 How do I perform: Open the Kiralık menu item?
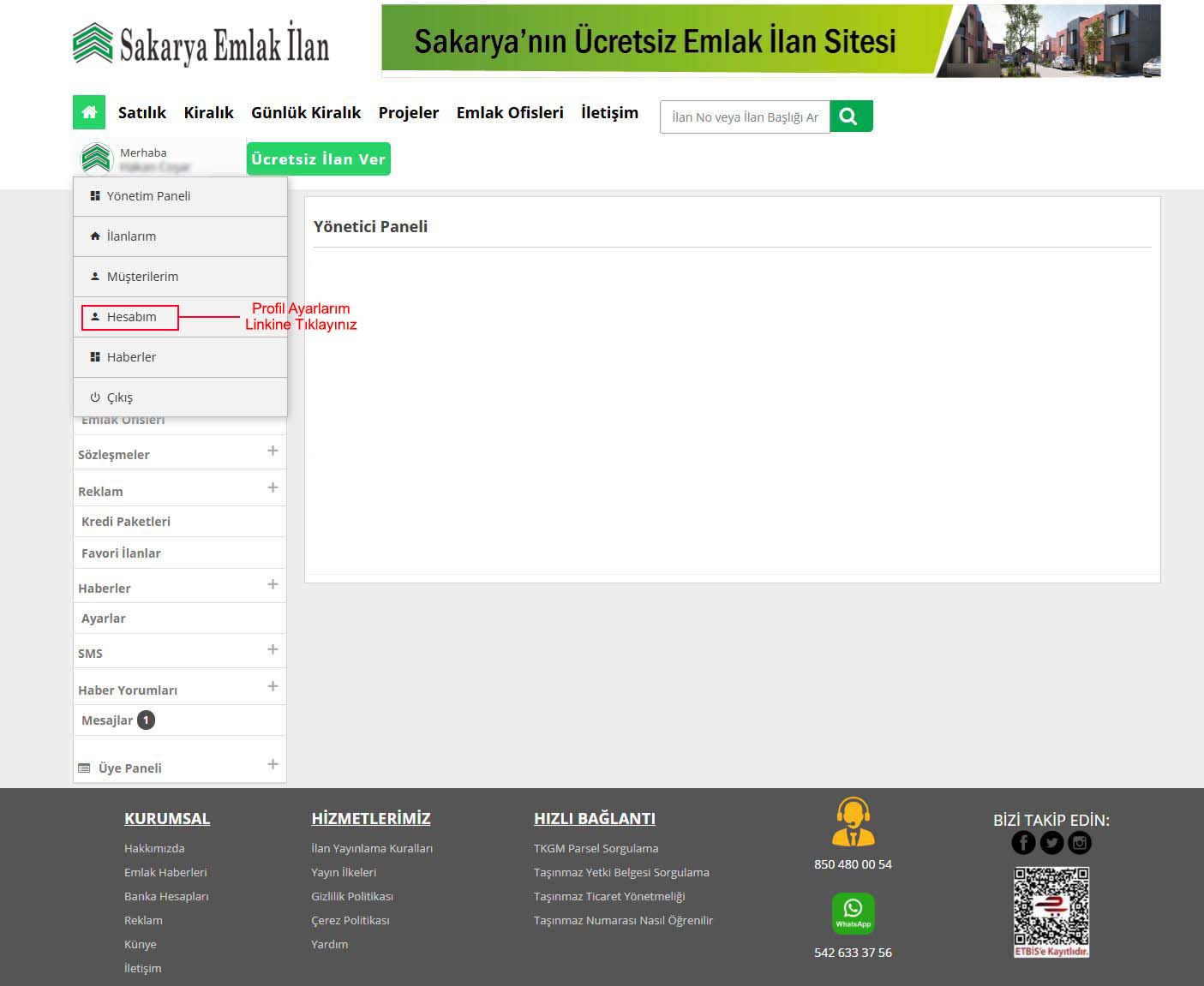208,112
